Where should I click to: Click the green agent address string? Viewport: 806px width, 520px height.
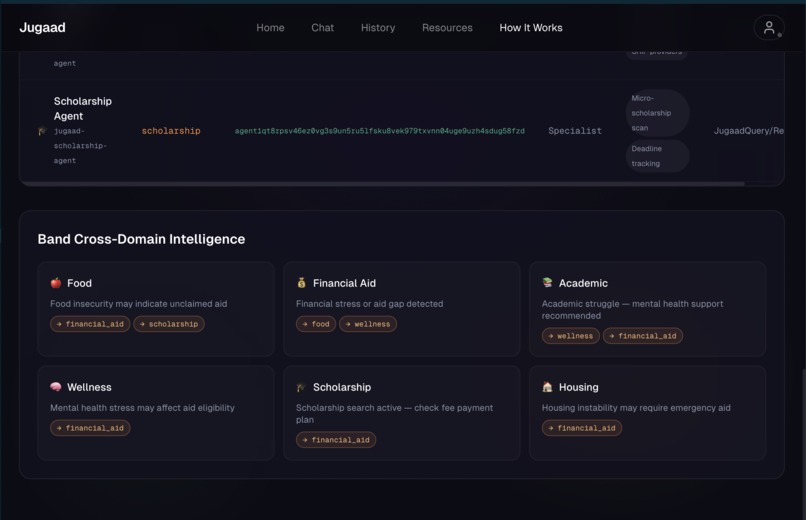(x=379, y=131)
